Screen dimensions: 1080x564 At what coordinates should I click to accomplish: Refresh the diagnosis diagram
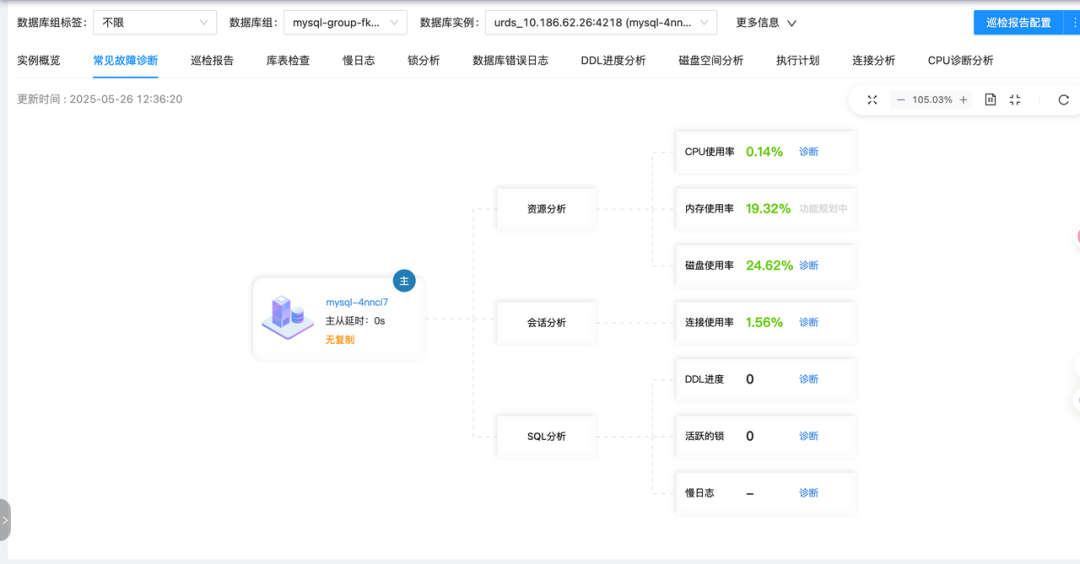pyautogui.click(x=1063, y=100)
